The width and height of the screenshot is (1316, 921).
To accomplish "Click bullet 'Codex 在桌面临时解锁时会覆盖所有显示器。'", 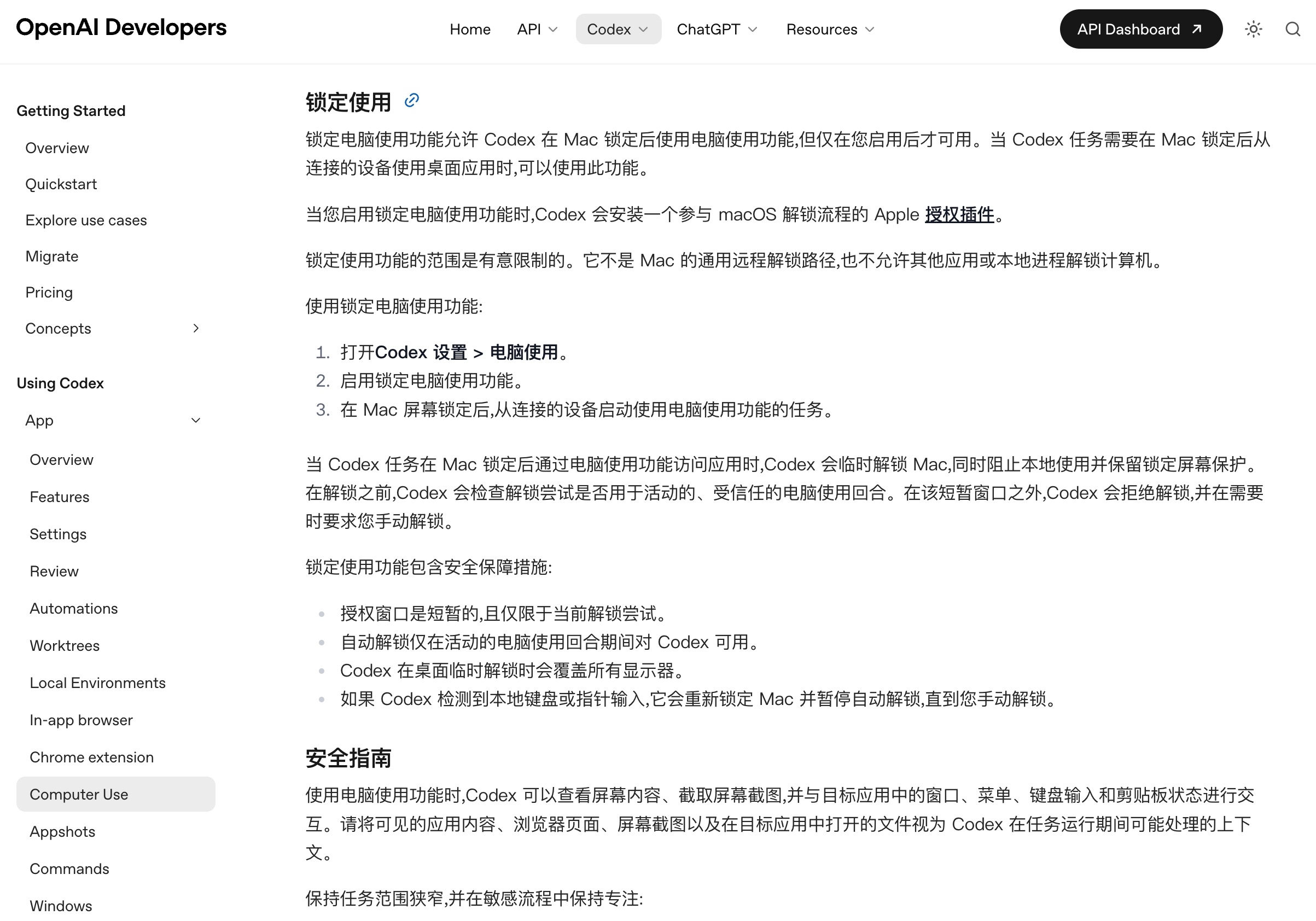I will pyautogui.click(x=513, y=671).
